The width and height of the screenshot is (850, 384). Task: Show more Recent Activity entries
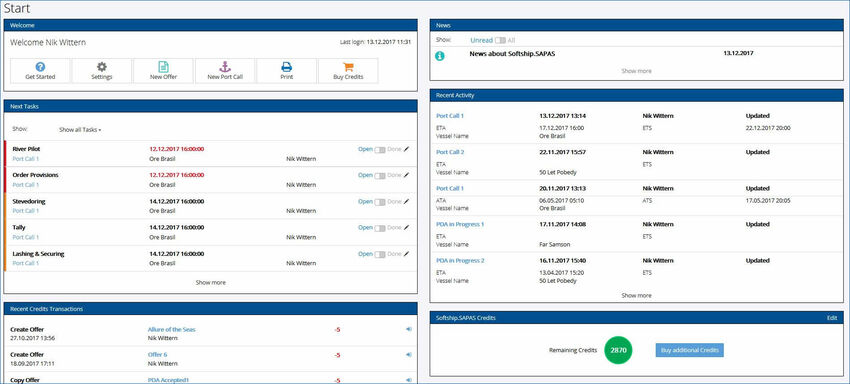click(x=636, y=296)
